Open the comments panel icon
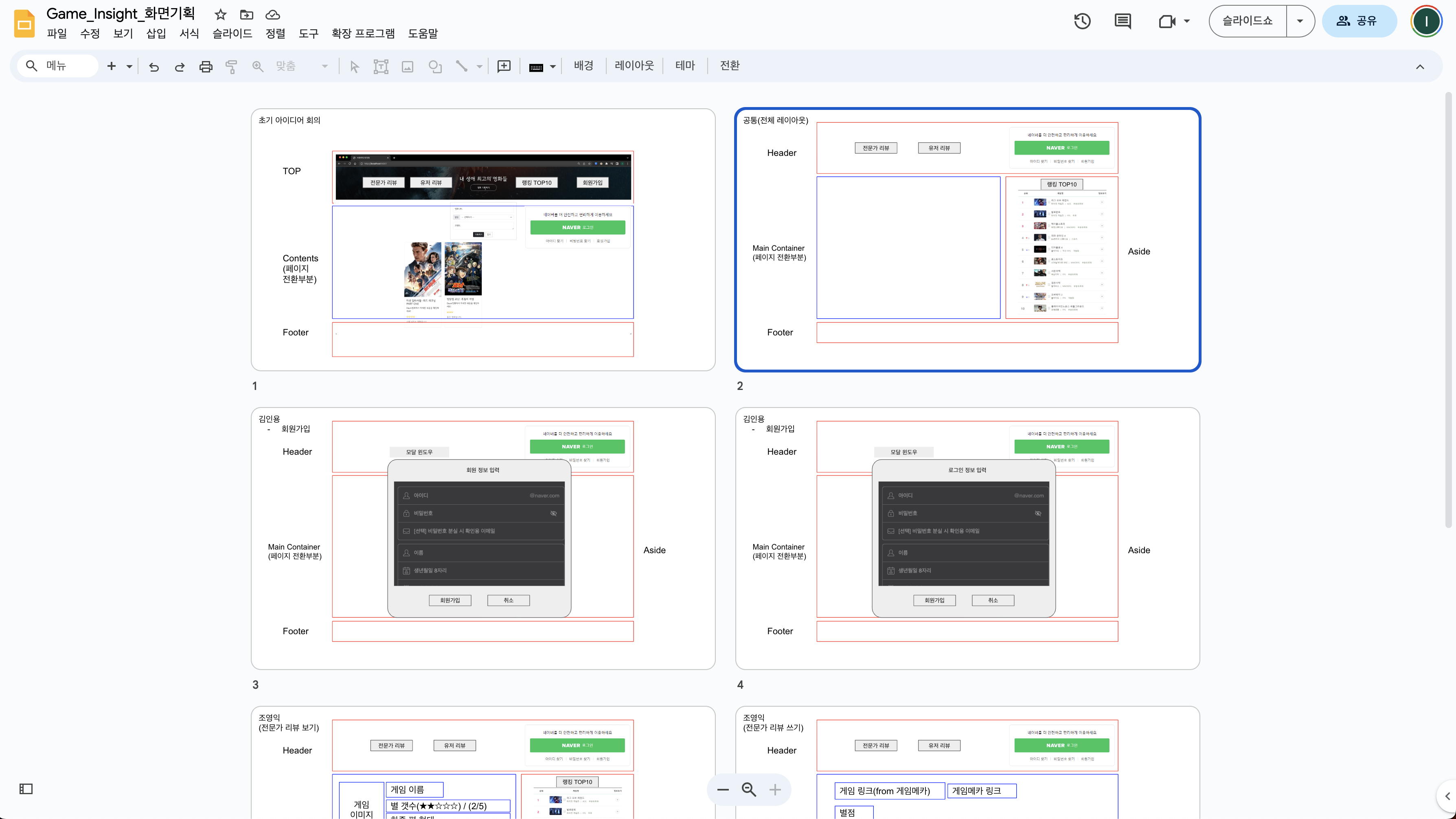This screenshot has height=819, width=1456. (x=1122, y=22)
